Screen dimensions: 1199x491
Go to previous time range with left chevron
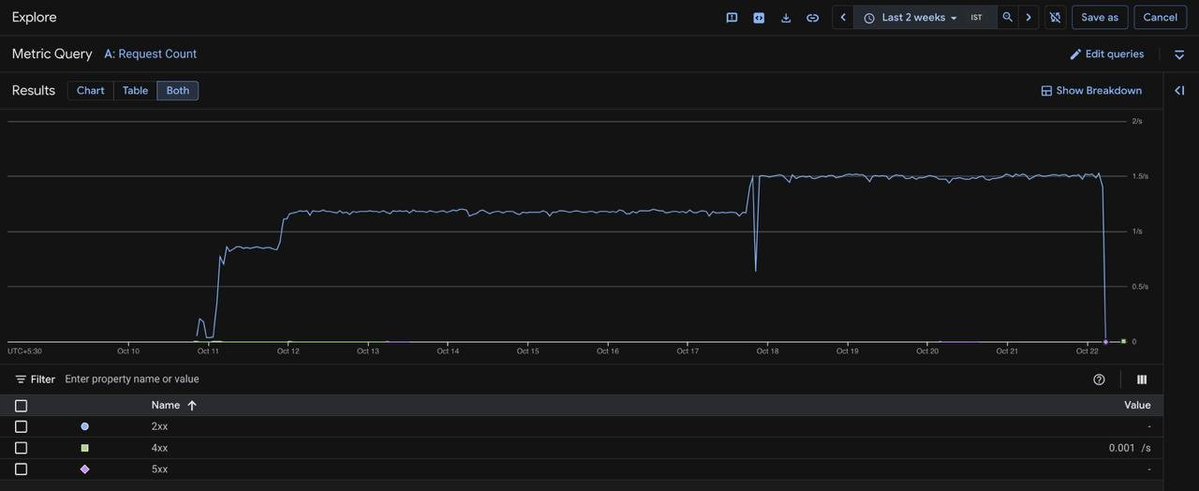843,18
